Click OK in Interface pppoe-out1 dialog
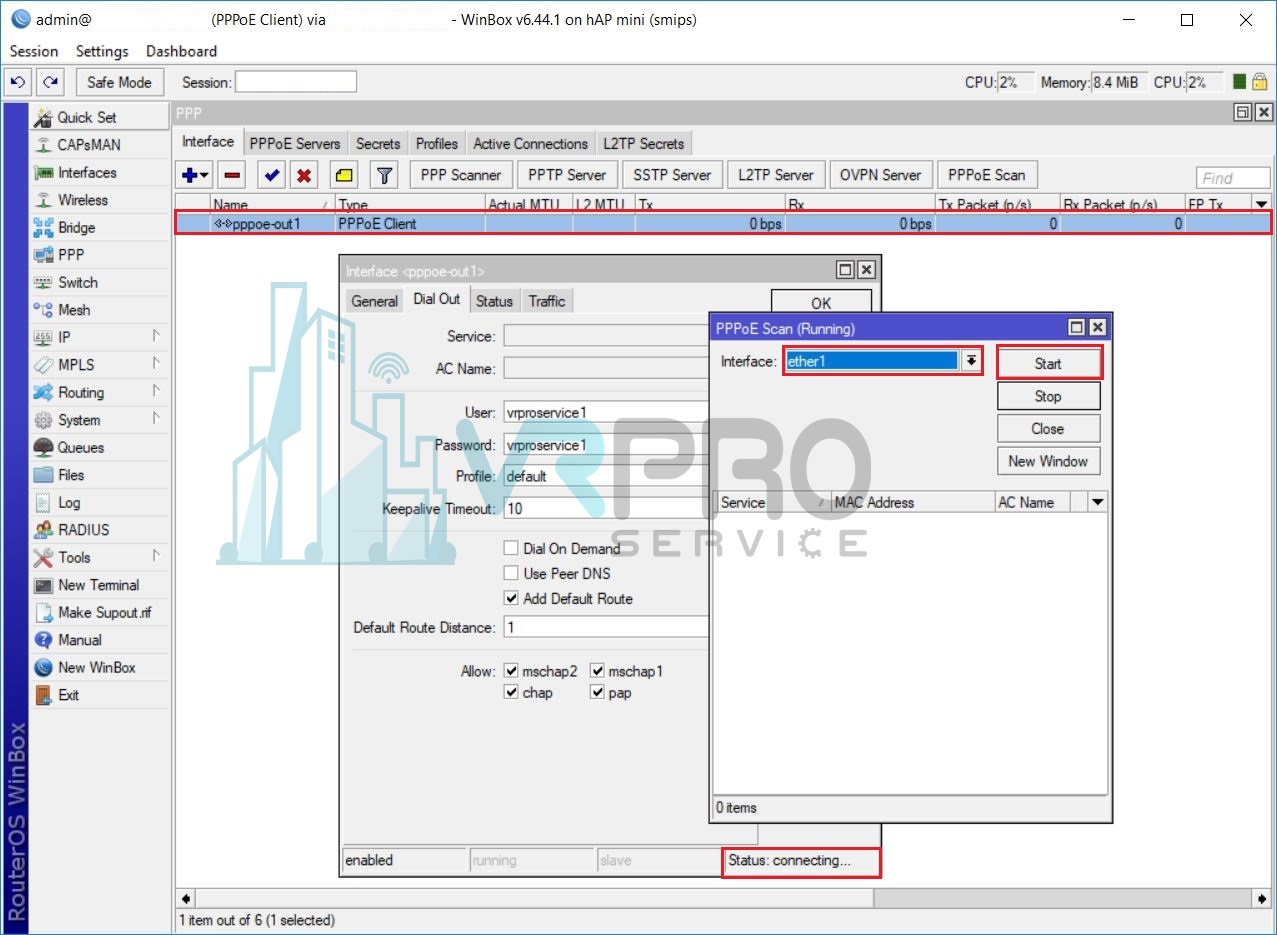The width and height of the screenshot is (1277, 935). (821, 303)
